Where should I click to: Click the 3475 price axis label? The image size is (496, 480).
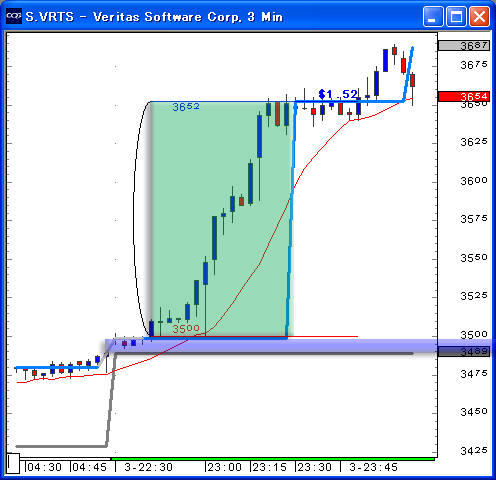pyautogui.click(x=474, y=374)
